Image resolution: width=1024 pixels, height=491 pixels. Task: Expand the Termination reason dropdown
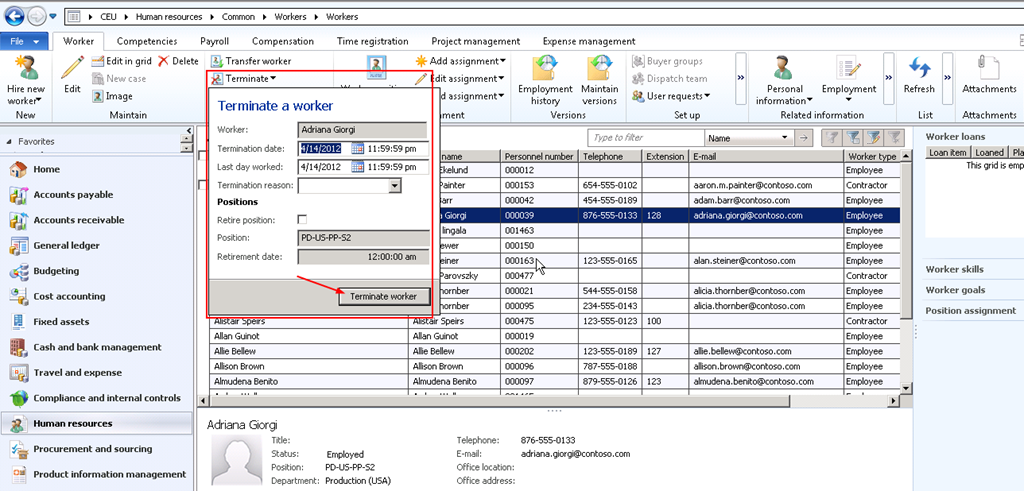coord(394,185)
